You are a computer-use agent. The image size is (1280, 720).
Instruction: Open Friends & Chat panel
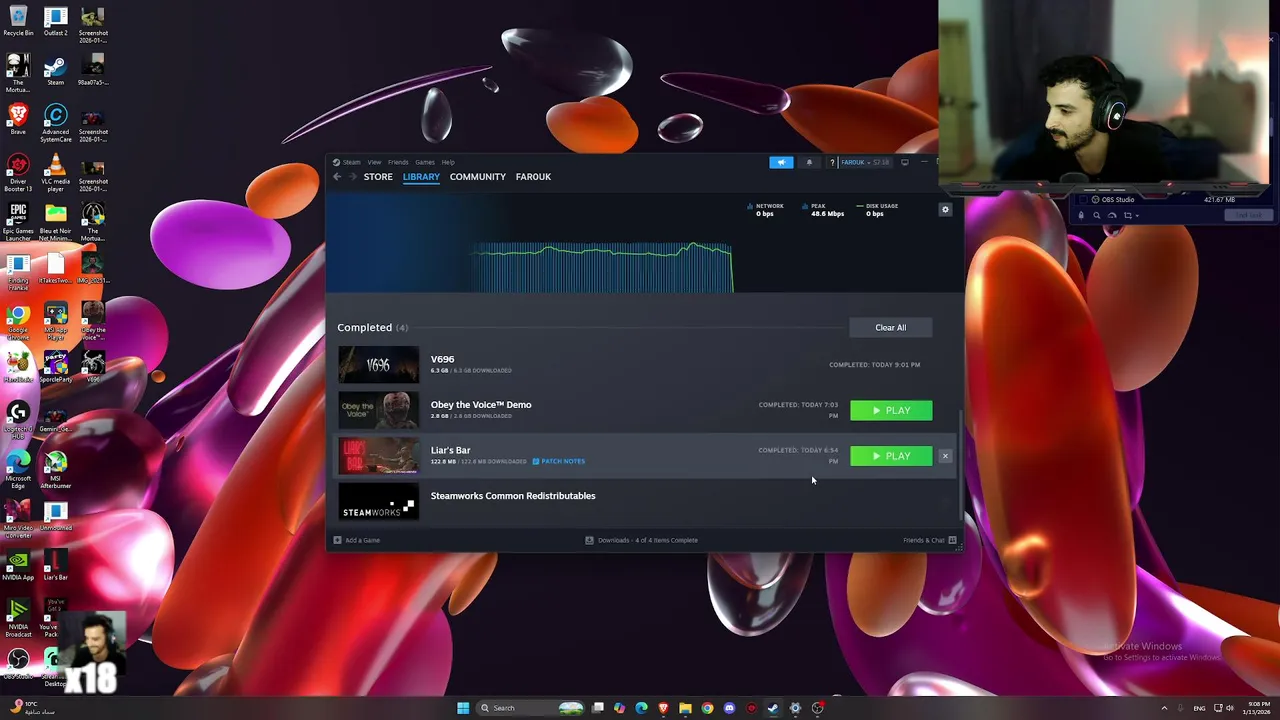tap(930, 540)
